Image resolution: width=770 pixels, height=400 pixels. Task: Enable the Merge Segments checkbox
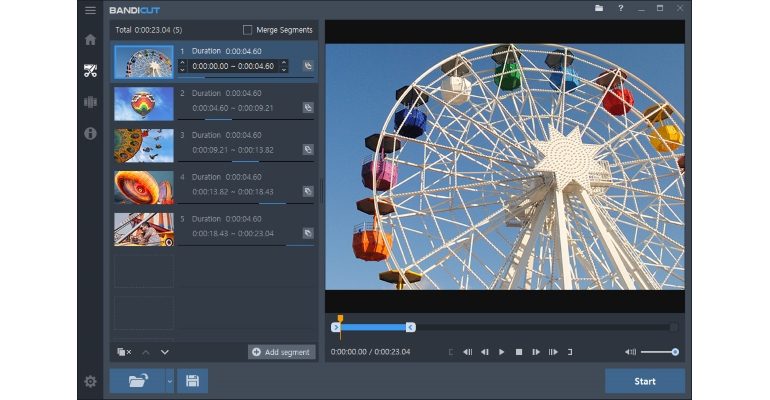[248, 30]
